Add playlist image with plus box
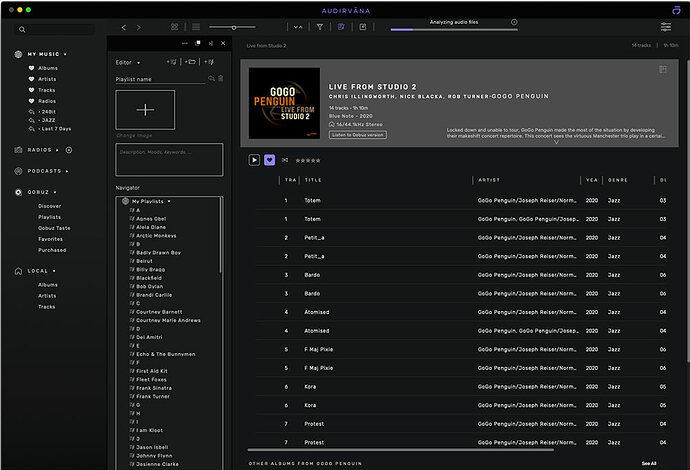 tap(145, 110)
